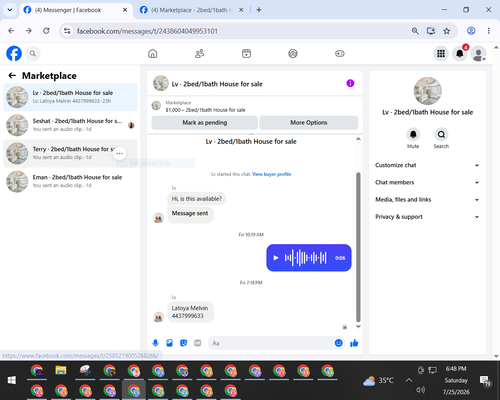Screen dimensions: 500x400
Task: Open the Facebook logo home link
Action: pyautogui.click(x=14, y=53)
